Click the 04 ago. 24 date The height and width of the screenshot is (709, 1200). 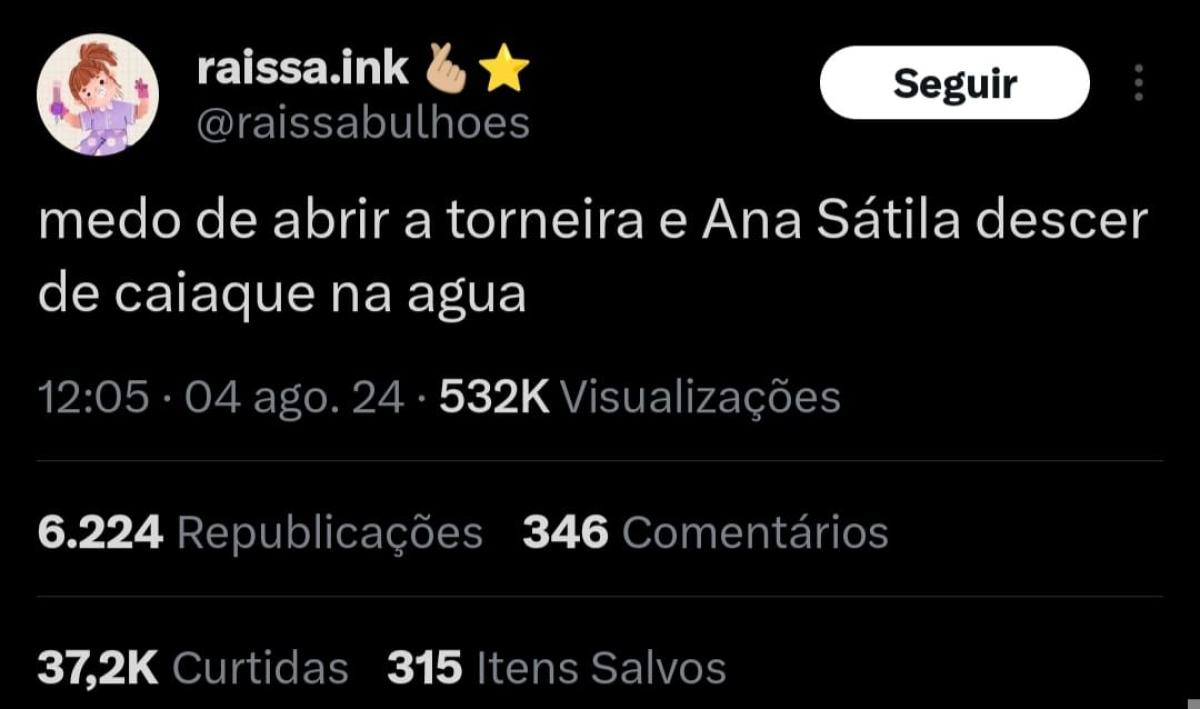pos(294,398)
